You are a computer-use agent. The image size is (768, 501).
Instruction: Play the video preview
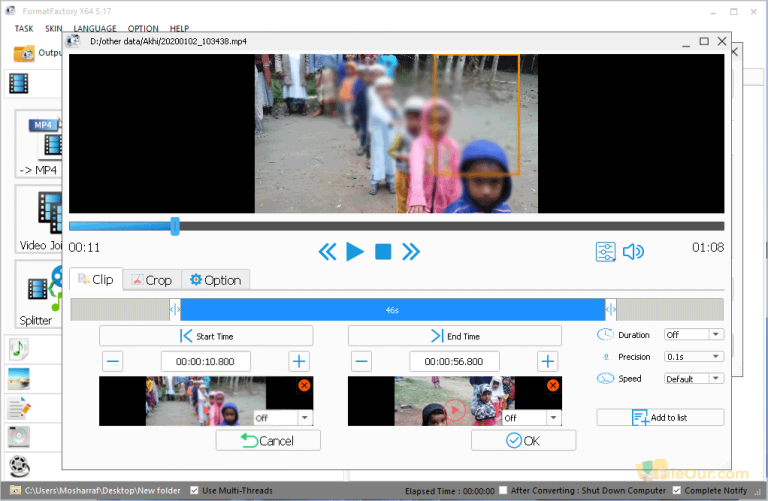click(x=355, y=251)
